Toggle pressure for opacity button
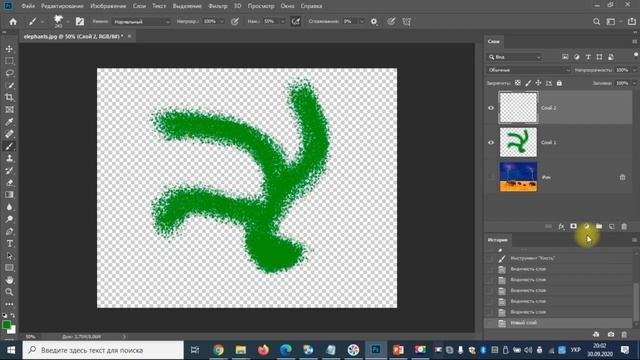The width and height of the screenshot is (640, 360). (235, 22)
